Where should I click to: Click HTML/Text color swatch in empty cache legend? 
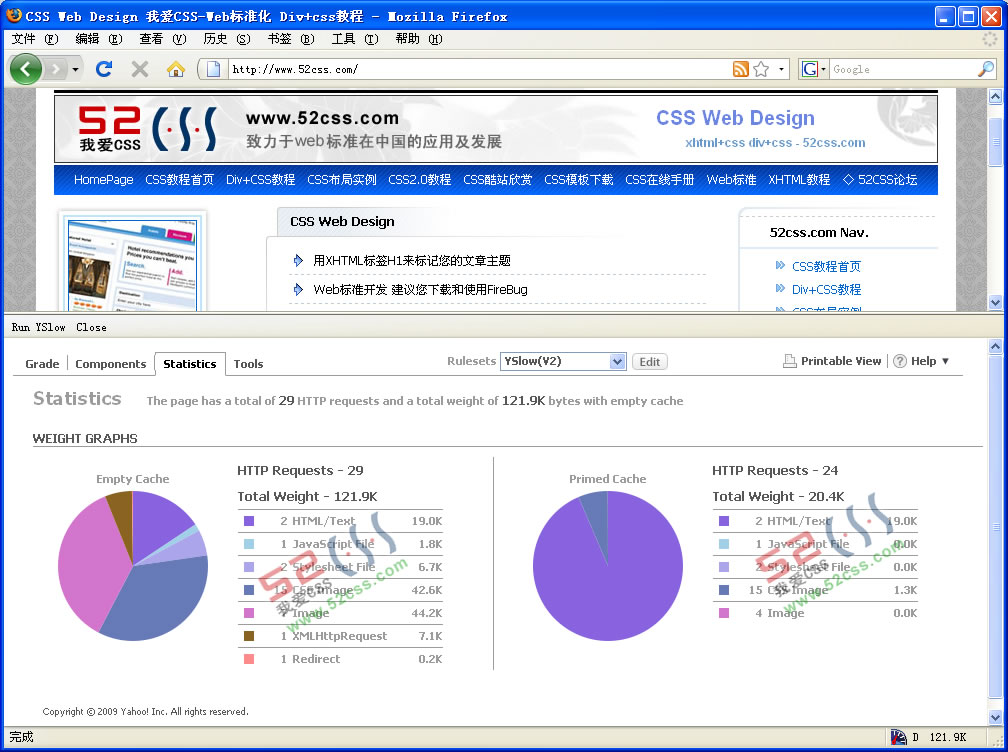tap(249, 521)
